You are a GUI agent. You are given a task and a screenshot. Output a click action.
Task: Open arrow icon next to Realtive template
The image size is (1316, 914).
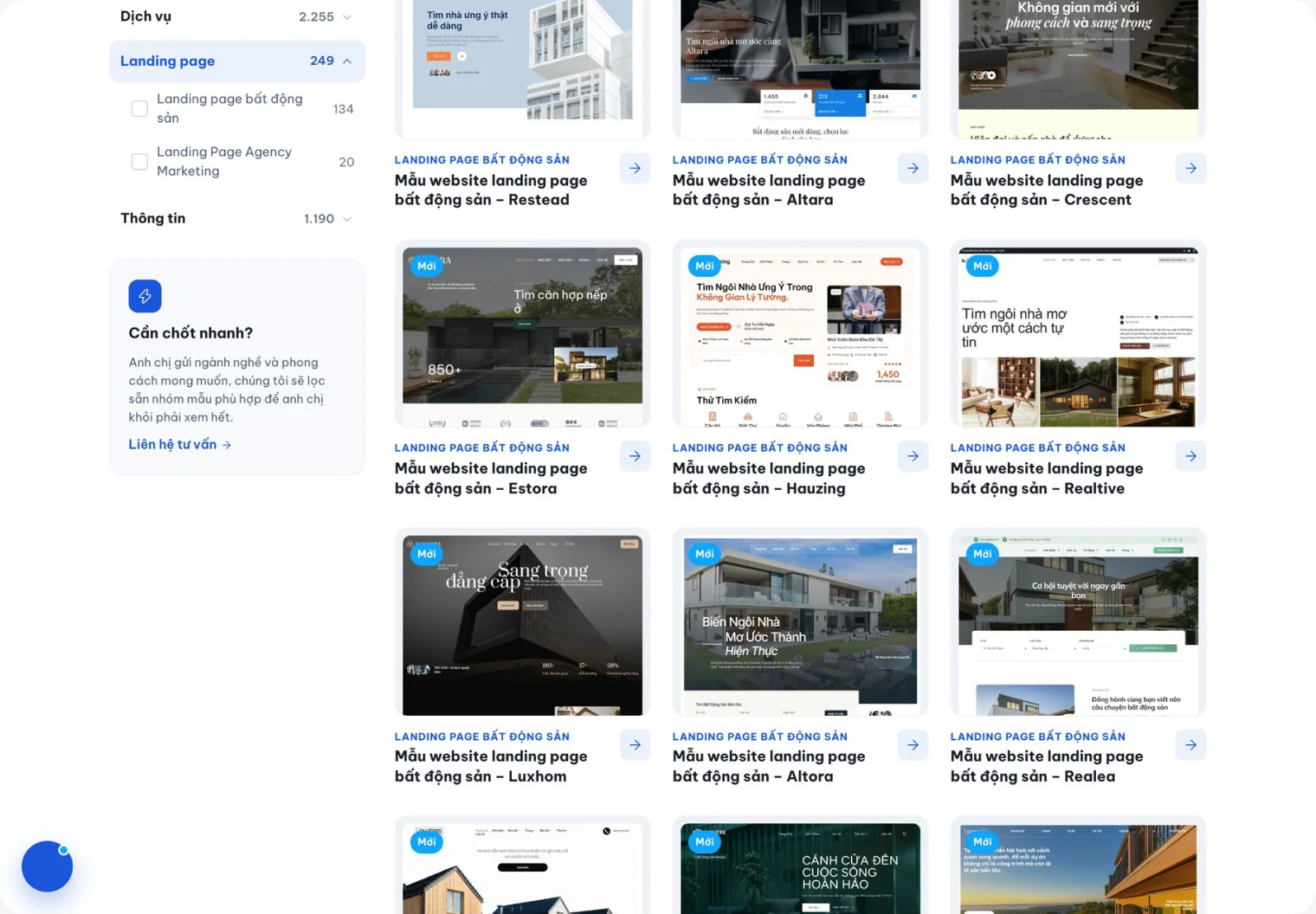coord(1190,456)
